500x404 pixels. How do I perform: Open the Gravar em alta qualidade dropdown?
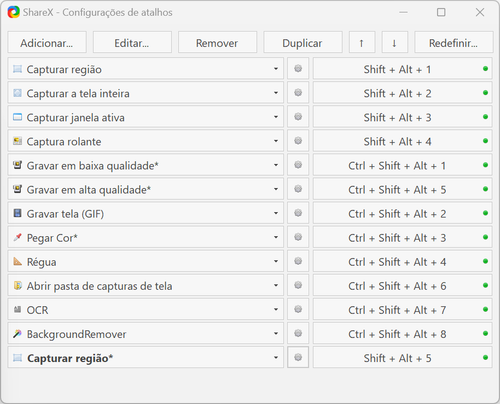point(276,189)
